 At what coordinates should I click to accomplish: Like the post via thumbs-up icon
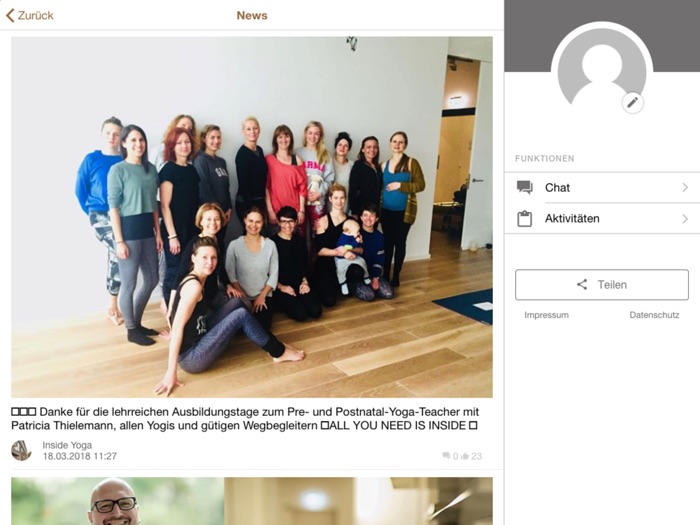[465, 456]
